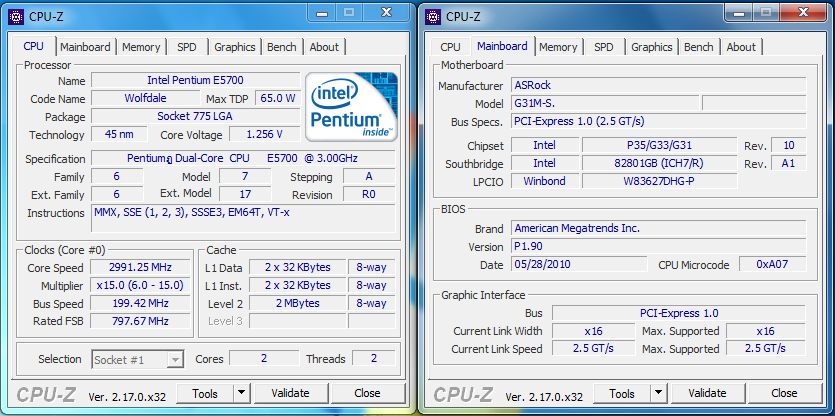
Task: Open About tab in left CPU-Z window
Action: pyautogui.click(x=324, y=47)
